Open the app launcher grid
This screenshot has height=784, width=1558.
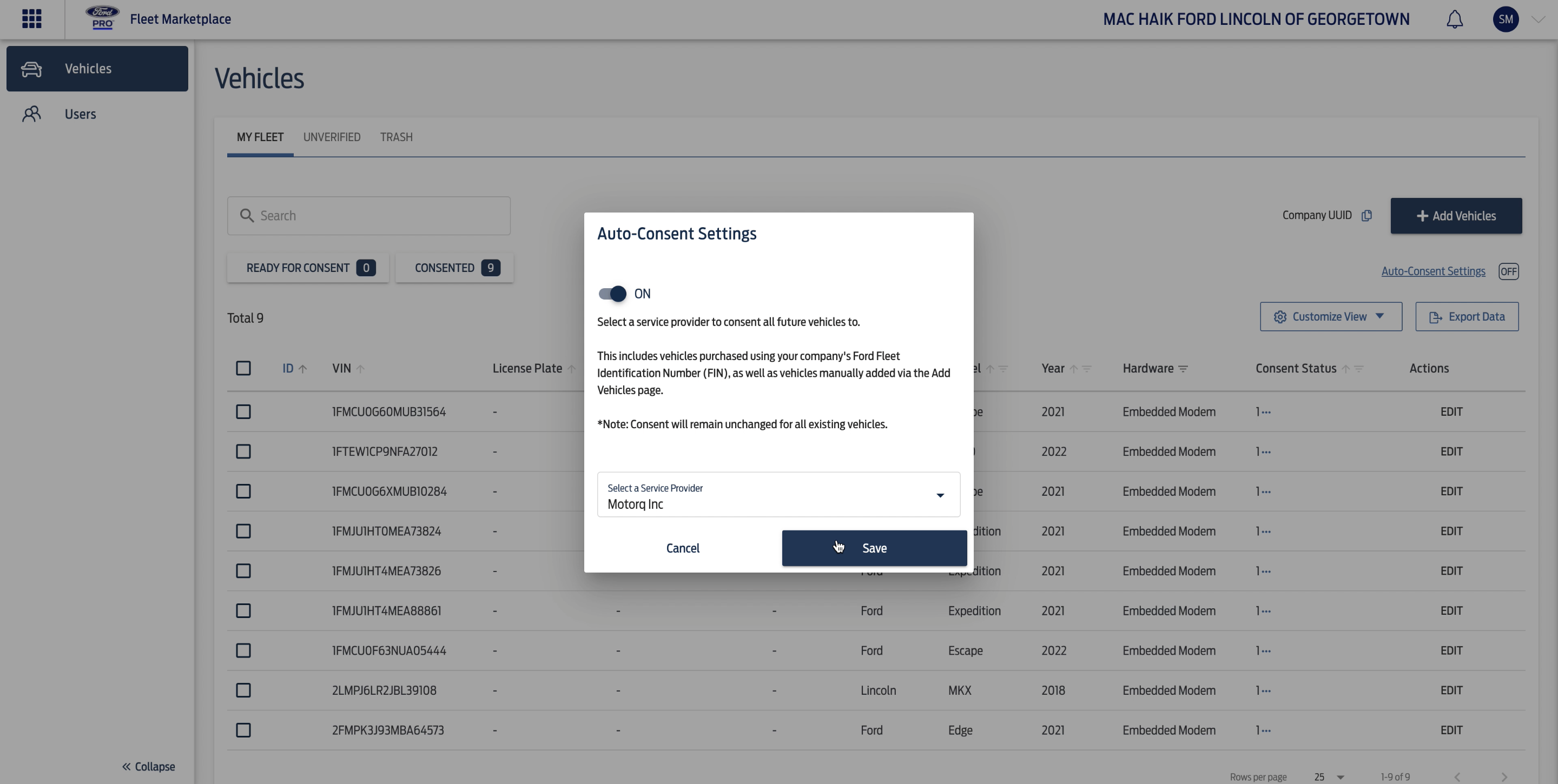click(x=31, y=19)
